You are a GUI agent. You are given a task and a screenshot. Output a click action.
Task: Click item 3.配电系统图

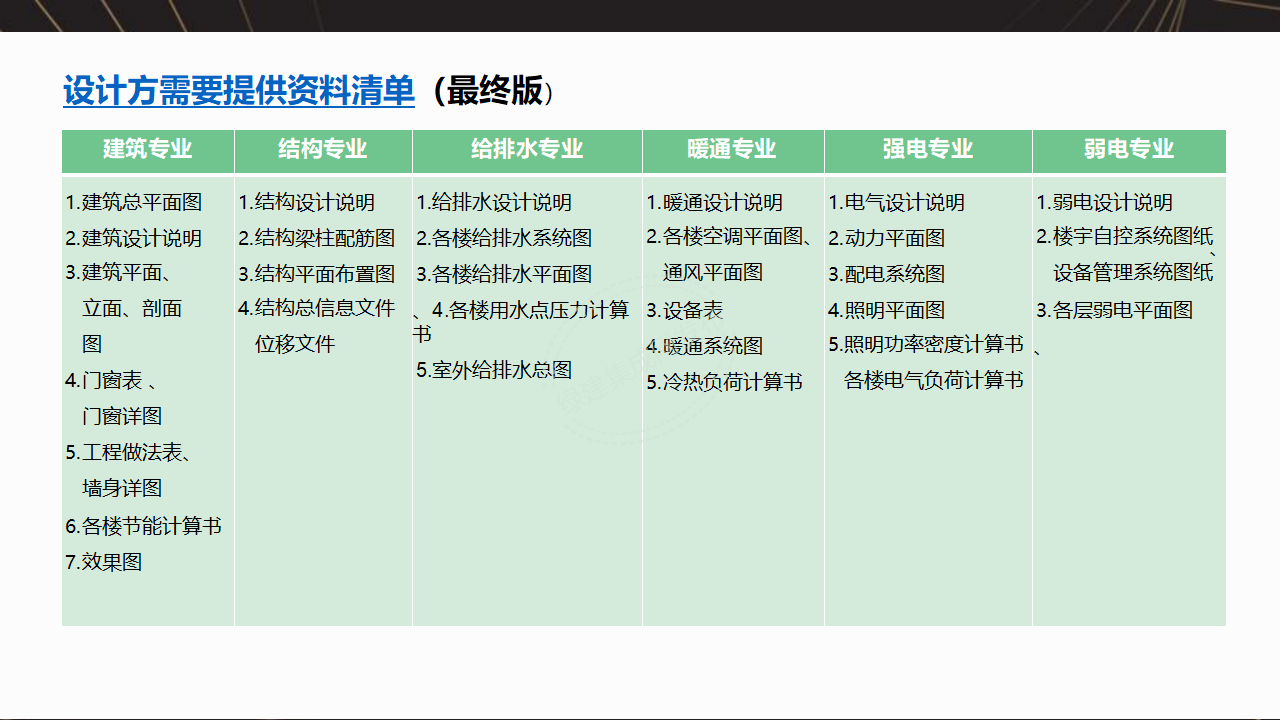click(x=887, y=274)
